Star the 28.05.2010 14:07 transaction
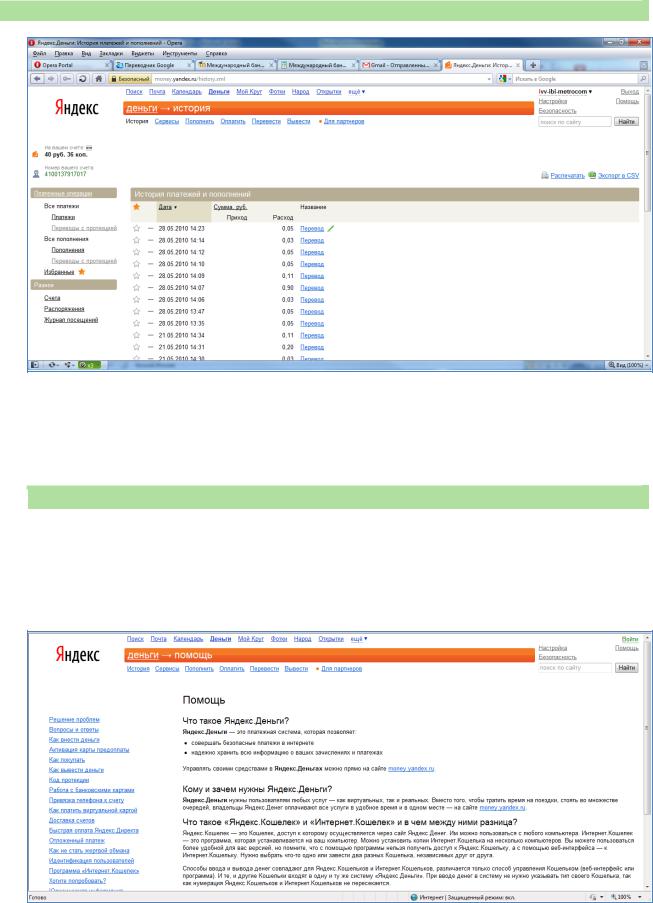Image resolution: width=653 pixels, height=903 pixels. click(x=136, y=287)
